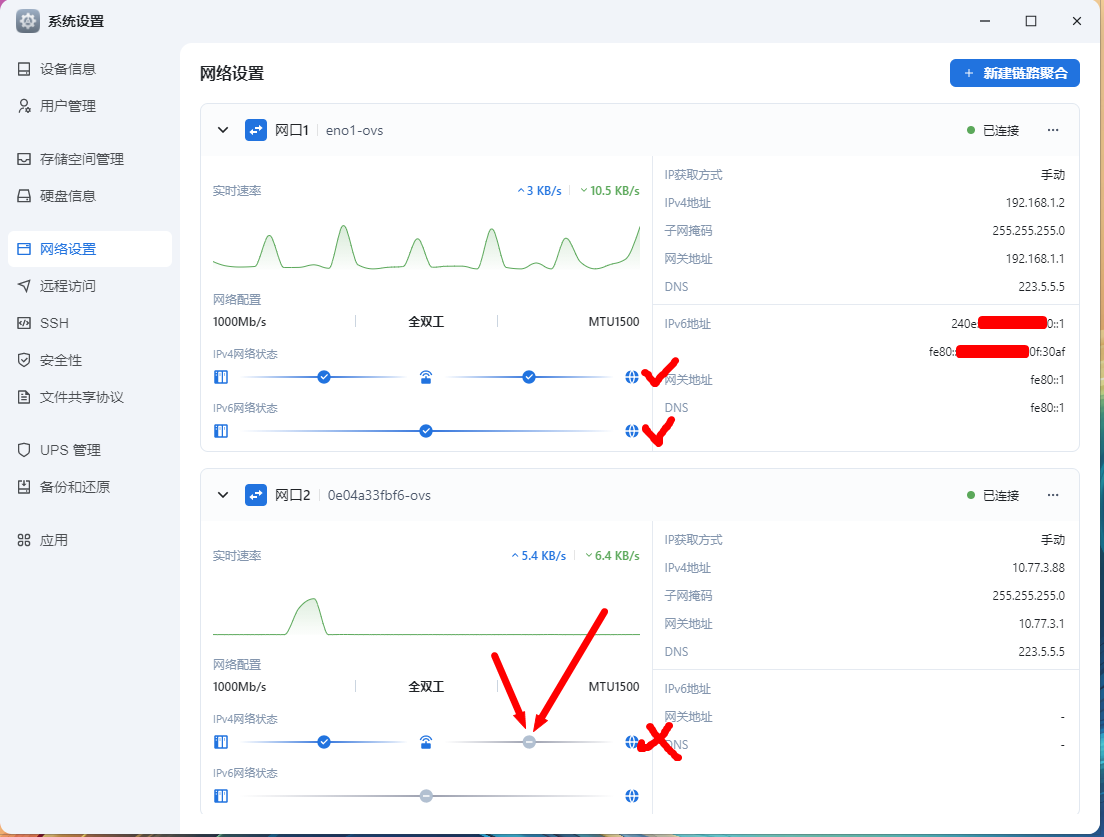
Task: Open UPS 管理 sidebar item
Action: 89,450
